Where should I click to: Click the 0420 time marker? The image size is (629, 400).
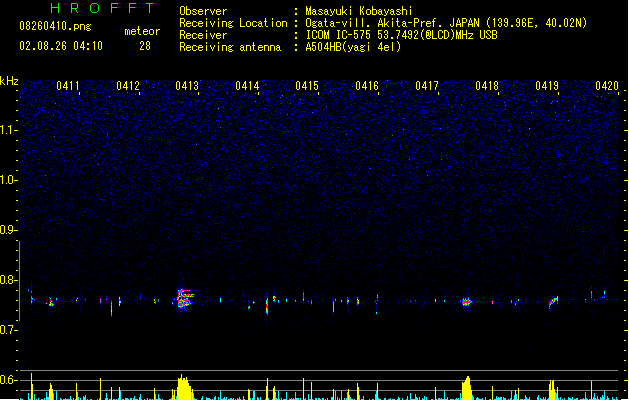tap(607, 86)
